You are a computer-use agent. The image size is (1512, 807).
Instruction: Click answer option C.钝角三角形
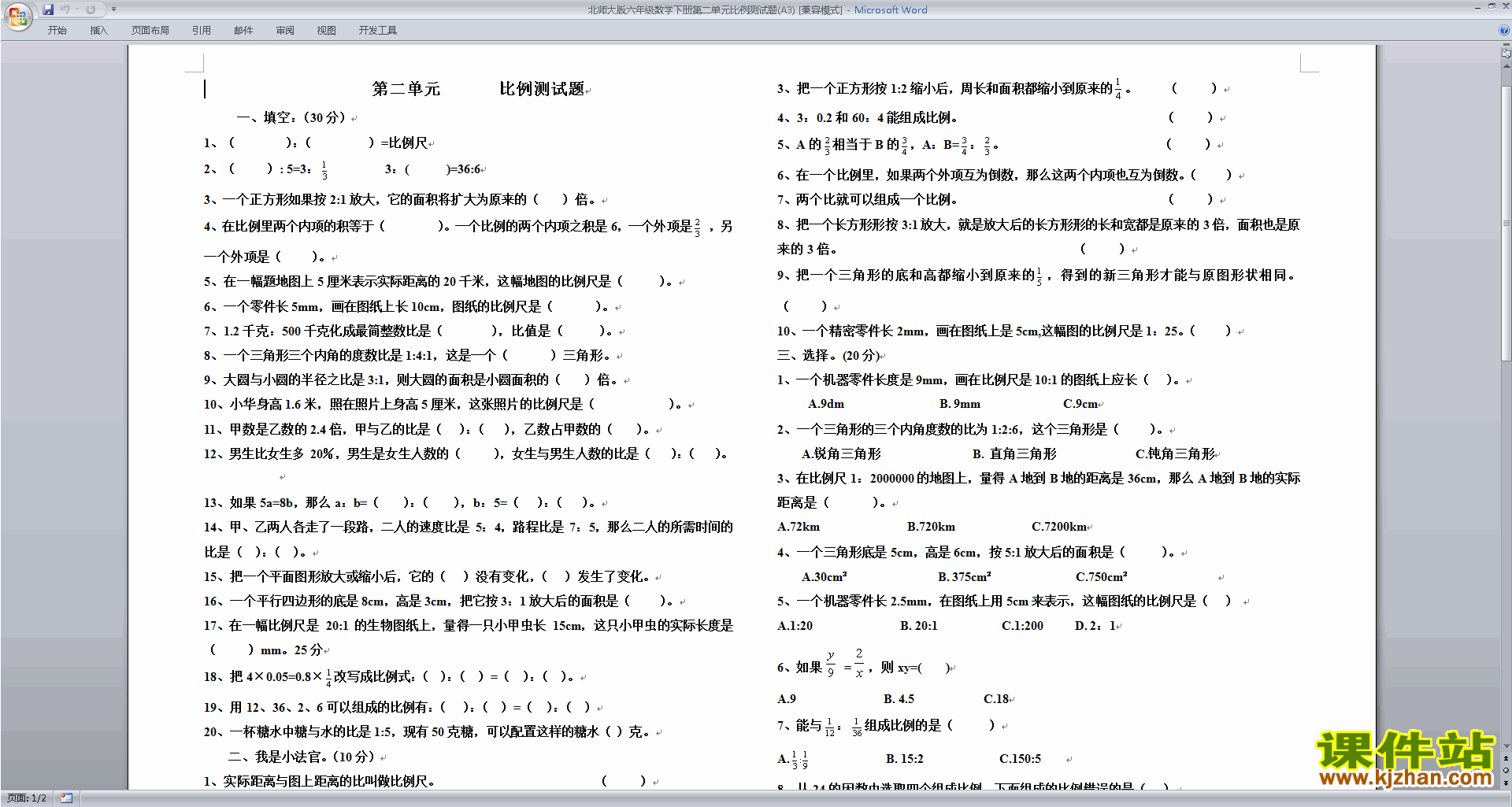(1175, 454)
